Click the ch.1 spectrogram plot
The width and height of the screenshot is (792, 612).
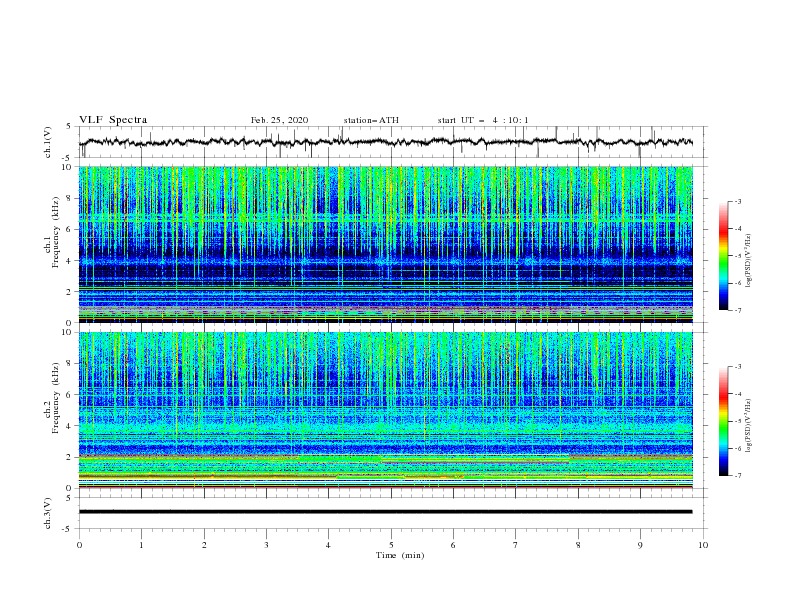click(386, 244)
